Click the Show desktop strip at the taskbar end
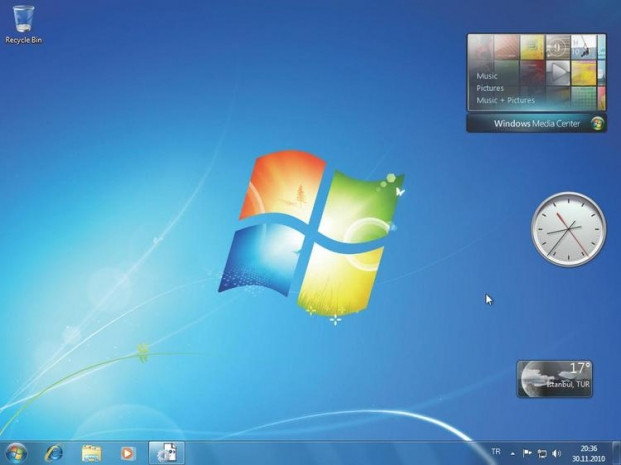The width and height of the screenshot is (621, 465). coord(617,453)
